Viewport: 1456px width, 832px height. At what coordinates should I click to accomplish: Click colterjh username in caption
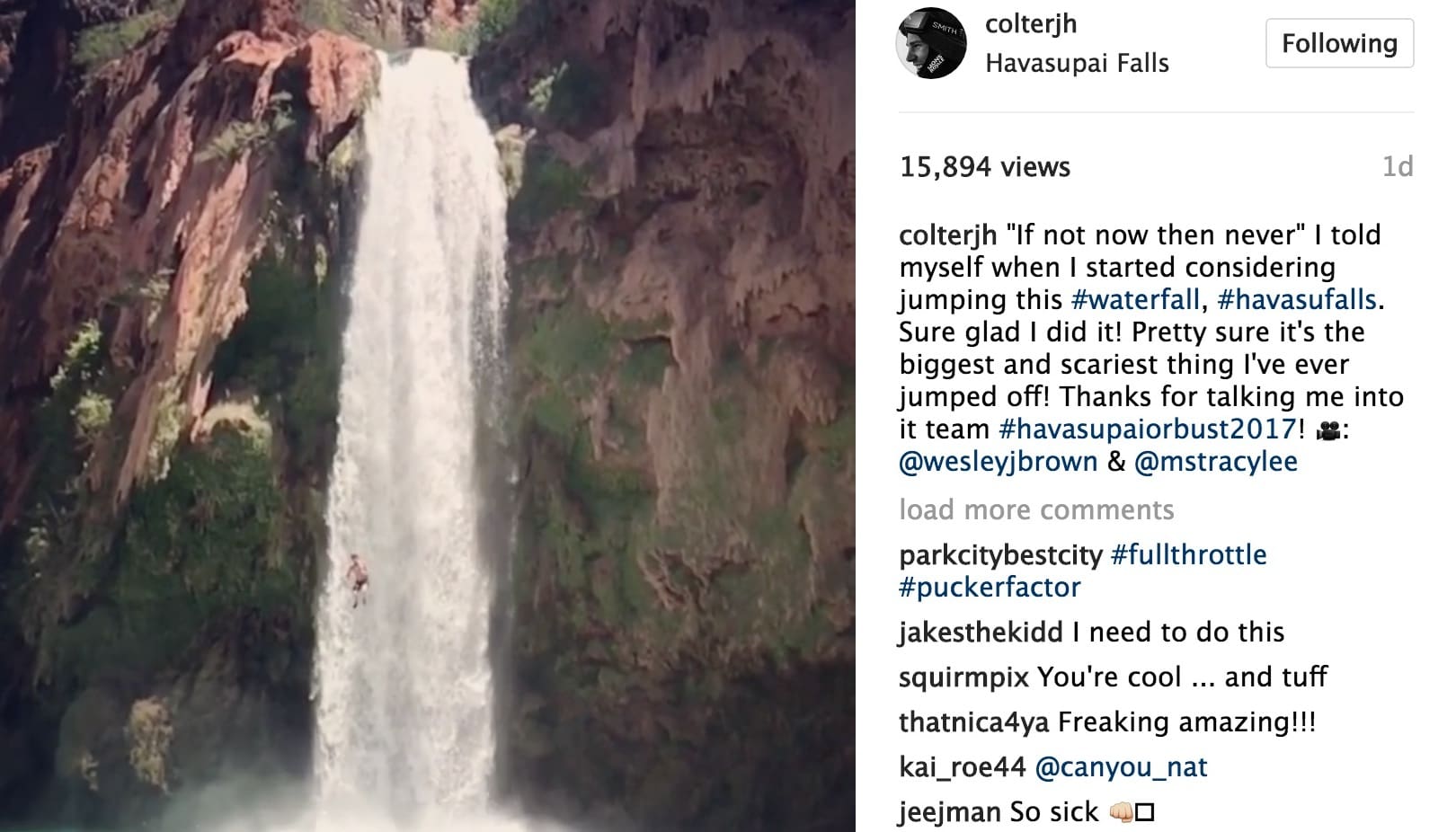click(x=947, y=235)
